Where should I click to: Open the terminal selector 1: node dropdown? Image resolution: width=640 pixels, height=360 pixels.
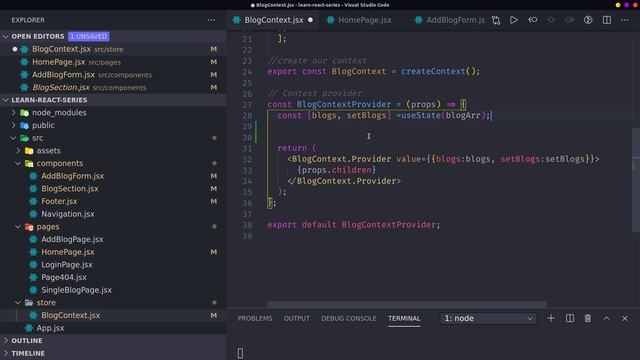point(488,318)
